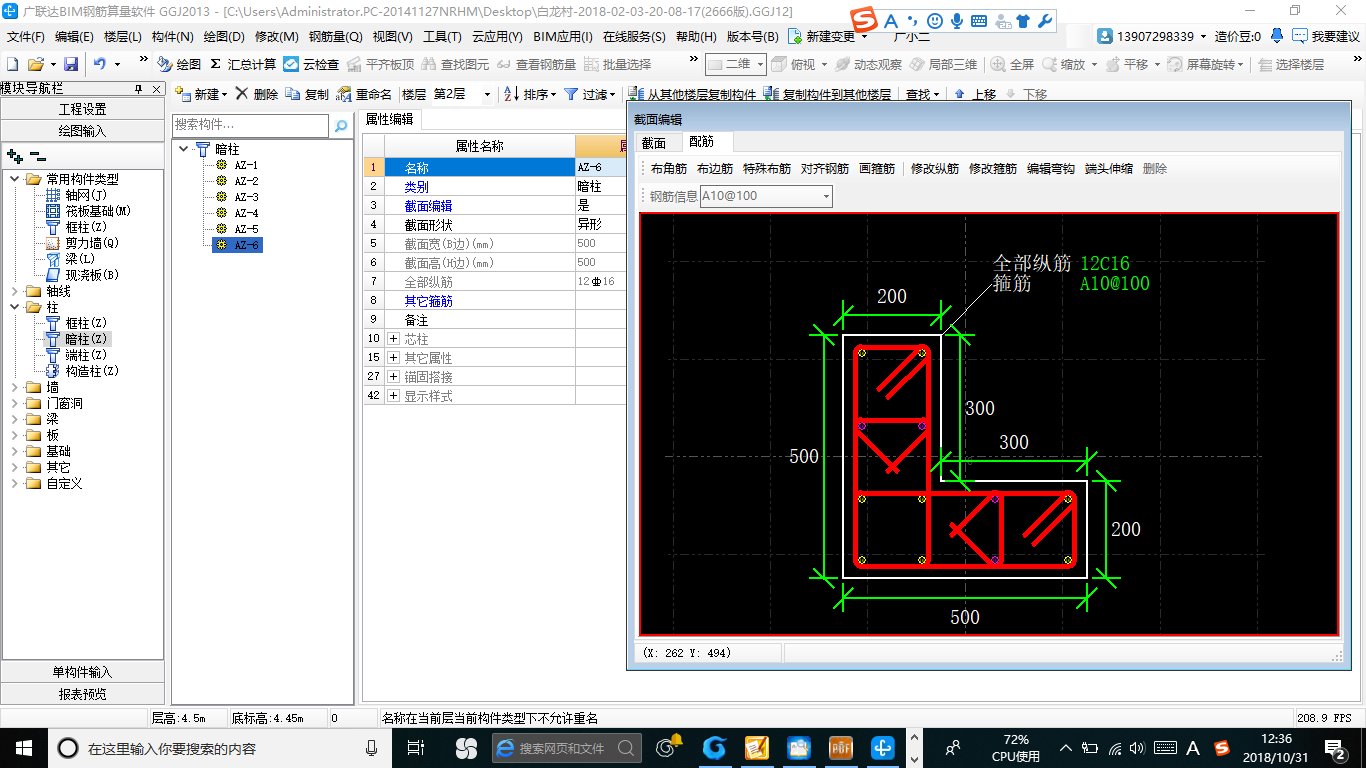The height and width of the screenshot is (768, 1366).
Task: Click 从其他楼层复制构件
Action: pyautogui.click(x=694, y=95)
